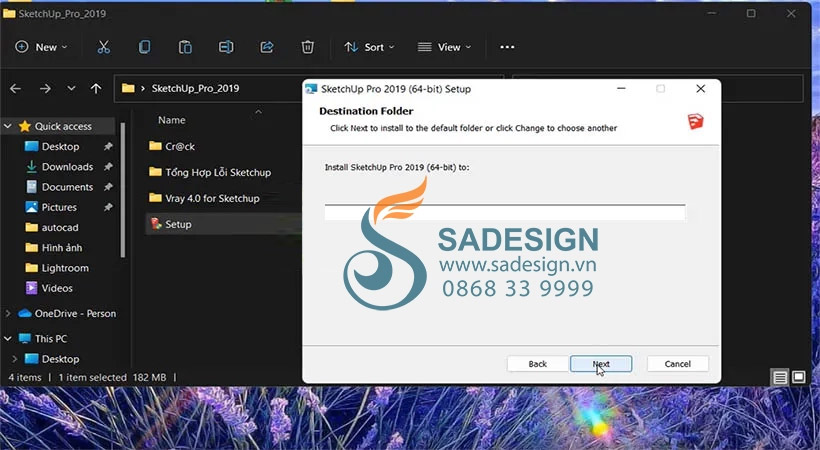Click the Setup file's installer icon
This screenshot has width=820, height=450.
156,224
